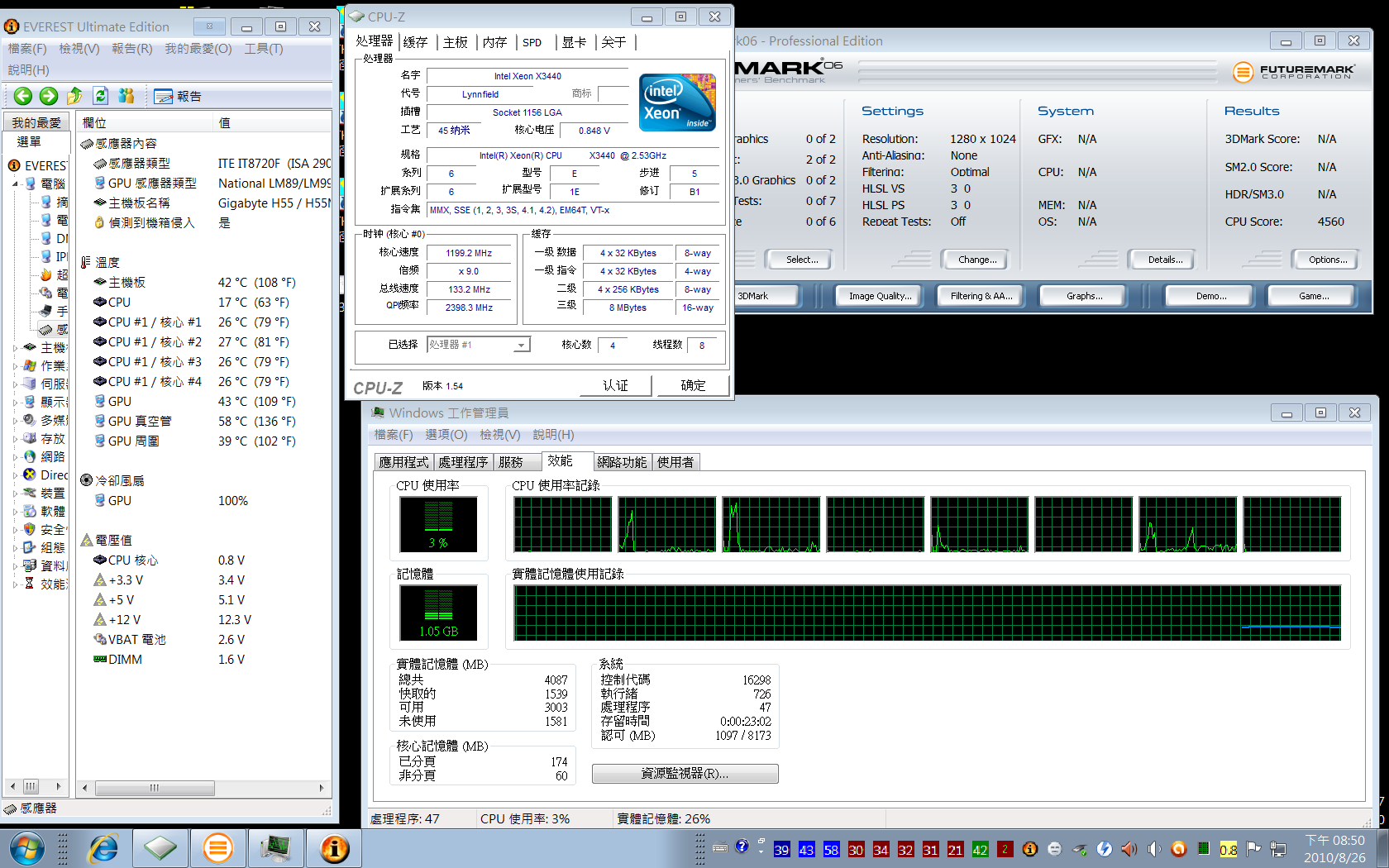Click EVEREST horizontal scrollbar thumb in sensor list
The width and height of the screenshot is (1389, 868).
tap(154, 788)
